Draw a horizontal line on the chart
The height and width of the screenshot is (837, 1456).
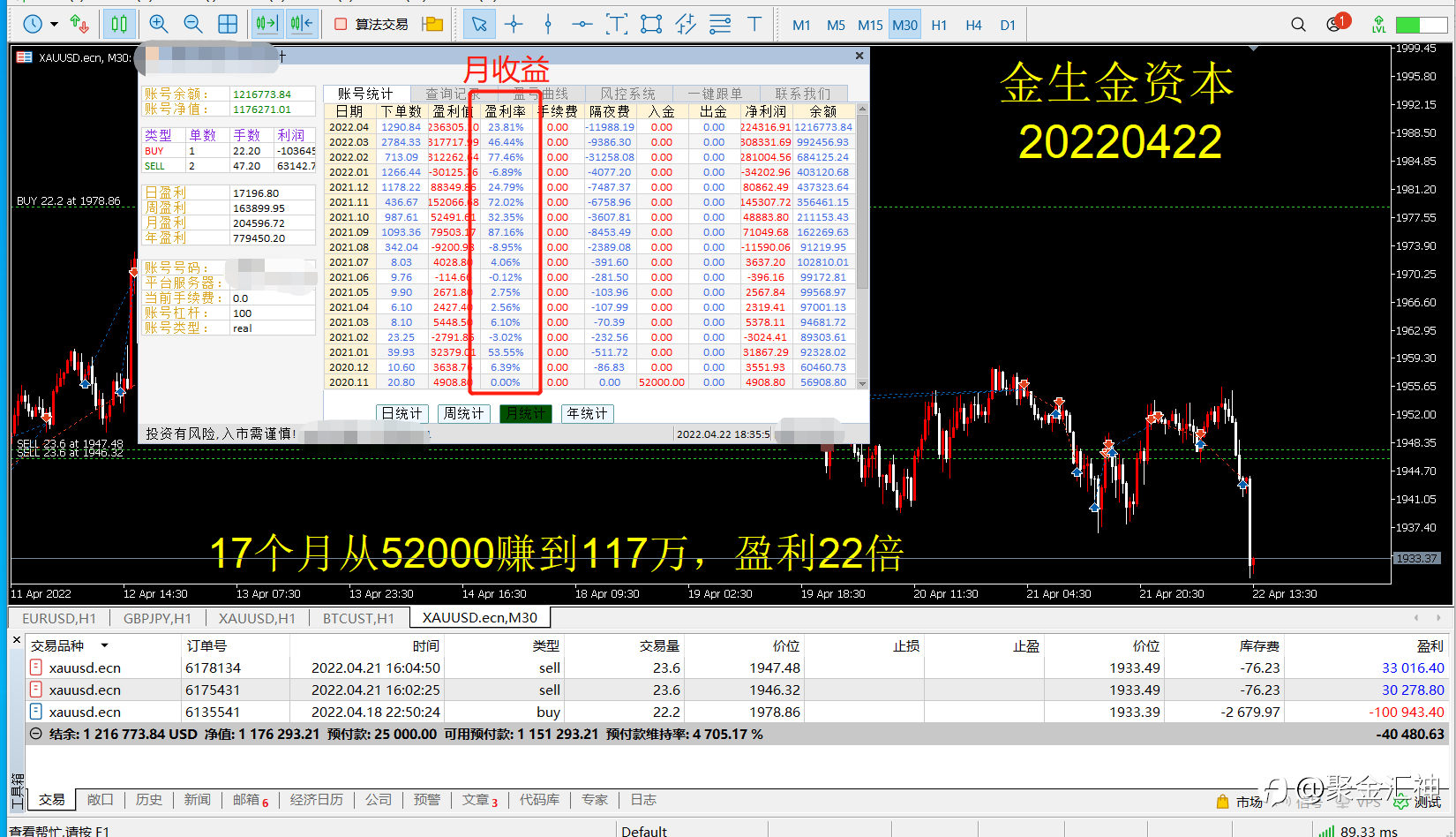click(582, 24)
